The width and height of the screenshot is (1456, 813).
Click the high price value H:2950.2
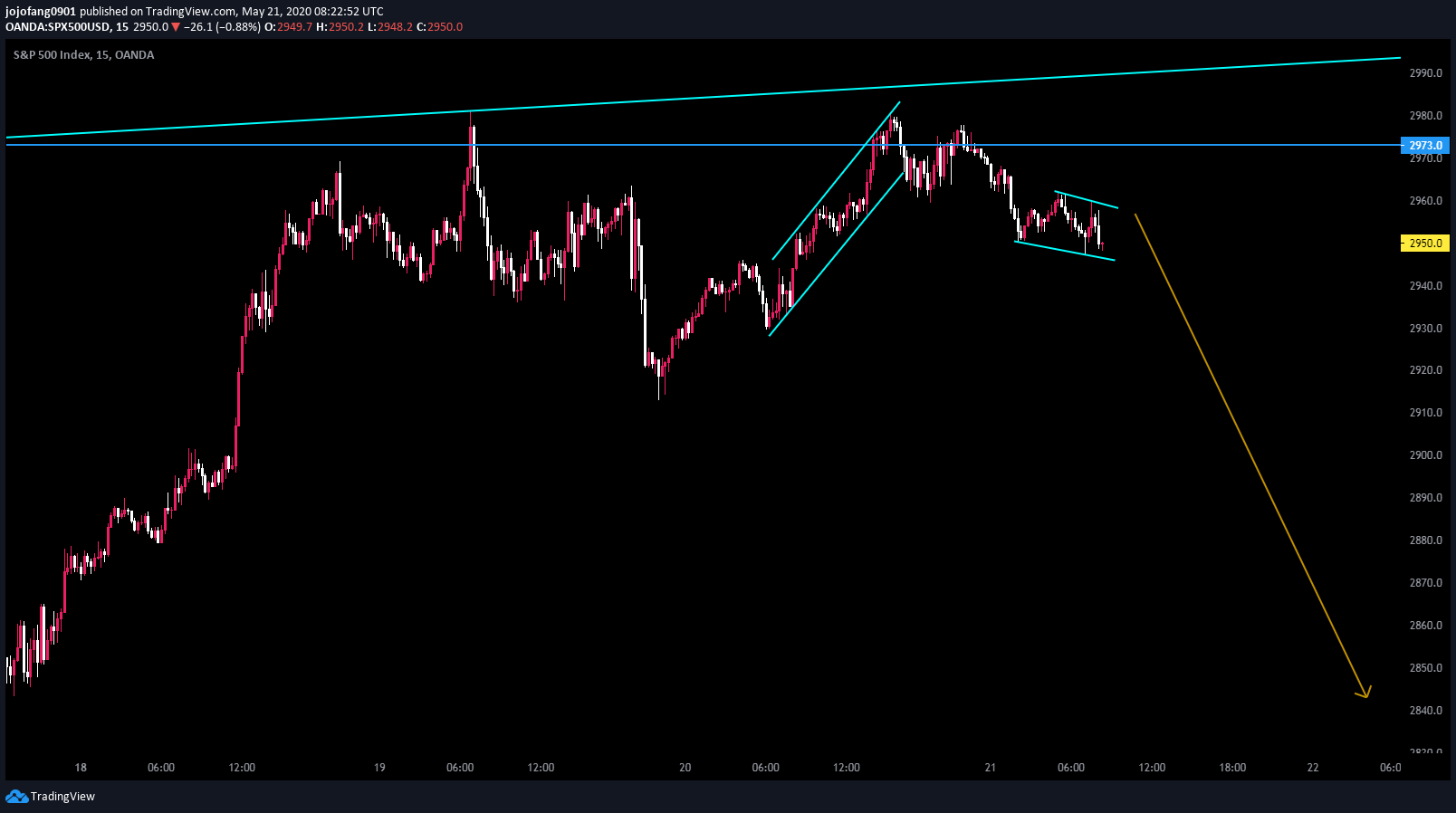pyautogui.click(x=340, y=27)
